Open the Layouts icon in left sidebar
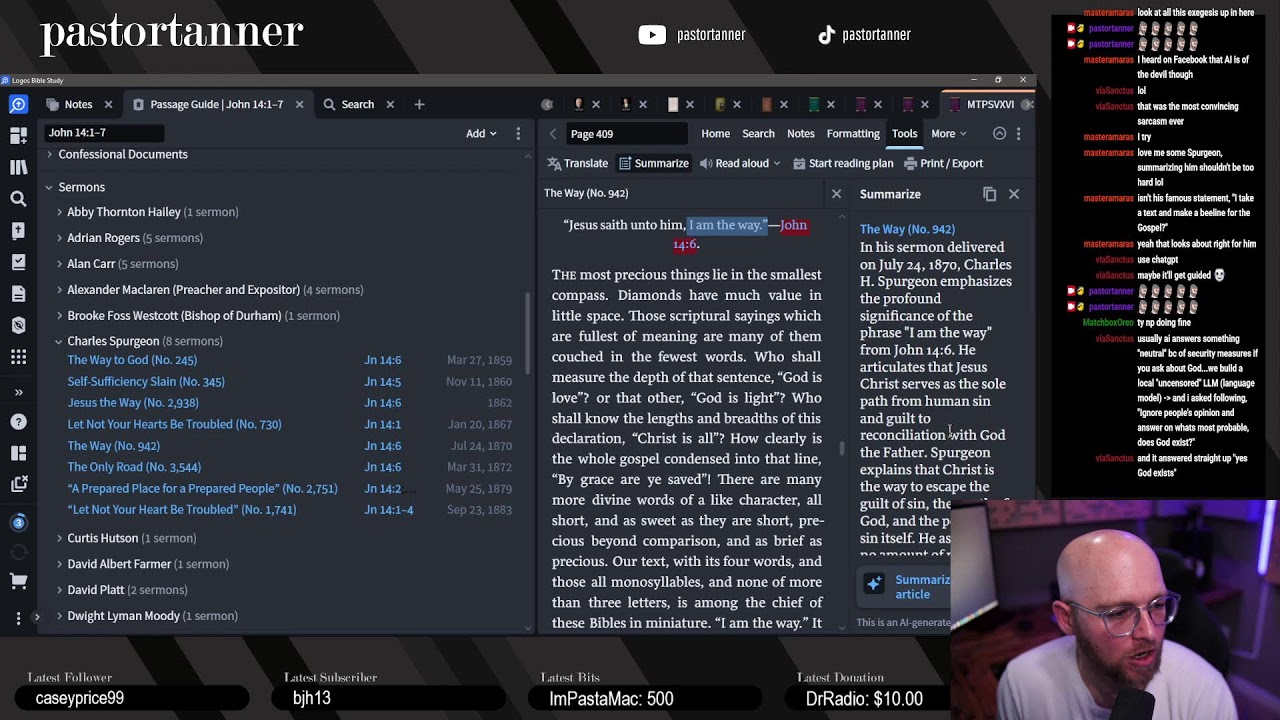The width and height of the screenshot is (1280, 720). pyautogui.click(x=18, y=136)
